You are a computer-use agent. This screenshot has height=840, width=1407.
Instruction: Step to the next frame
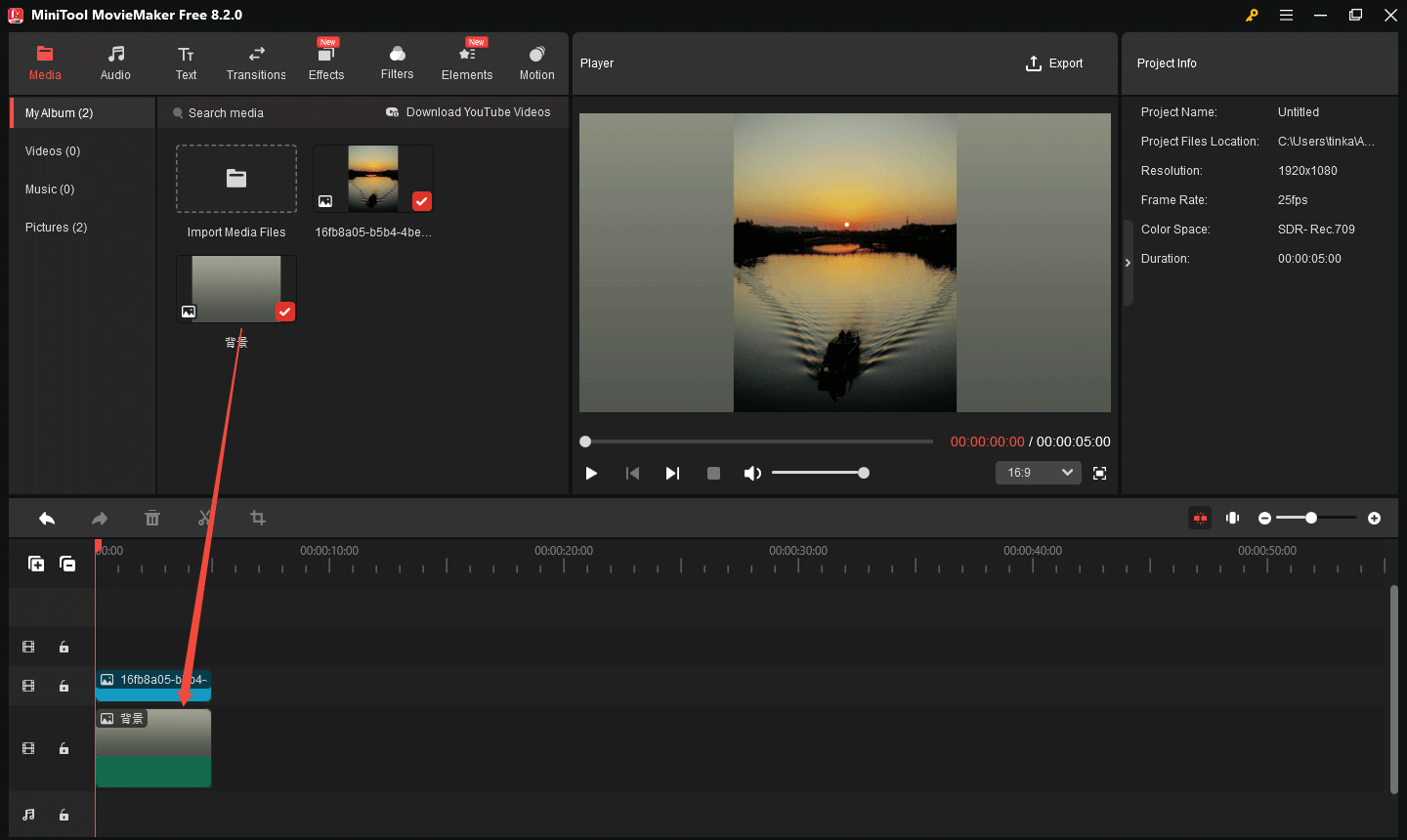click(672, 473)
